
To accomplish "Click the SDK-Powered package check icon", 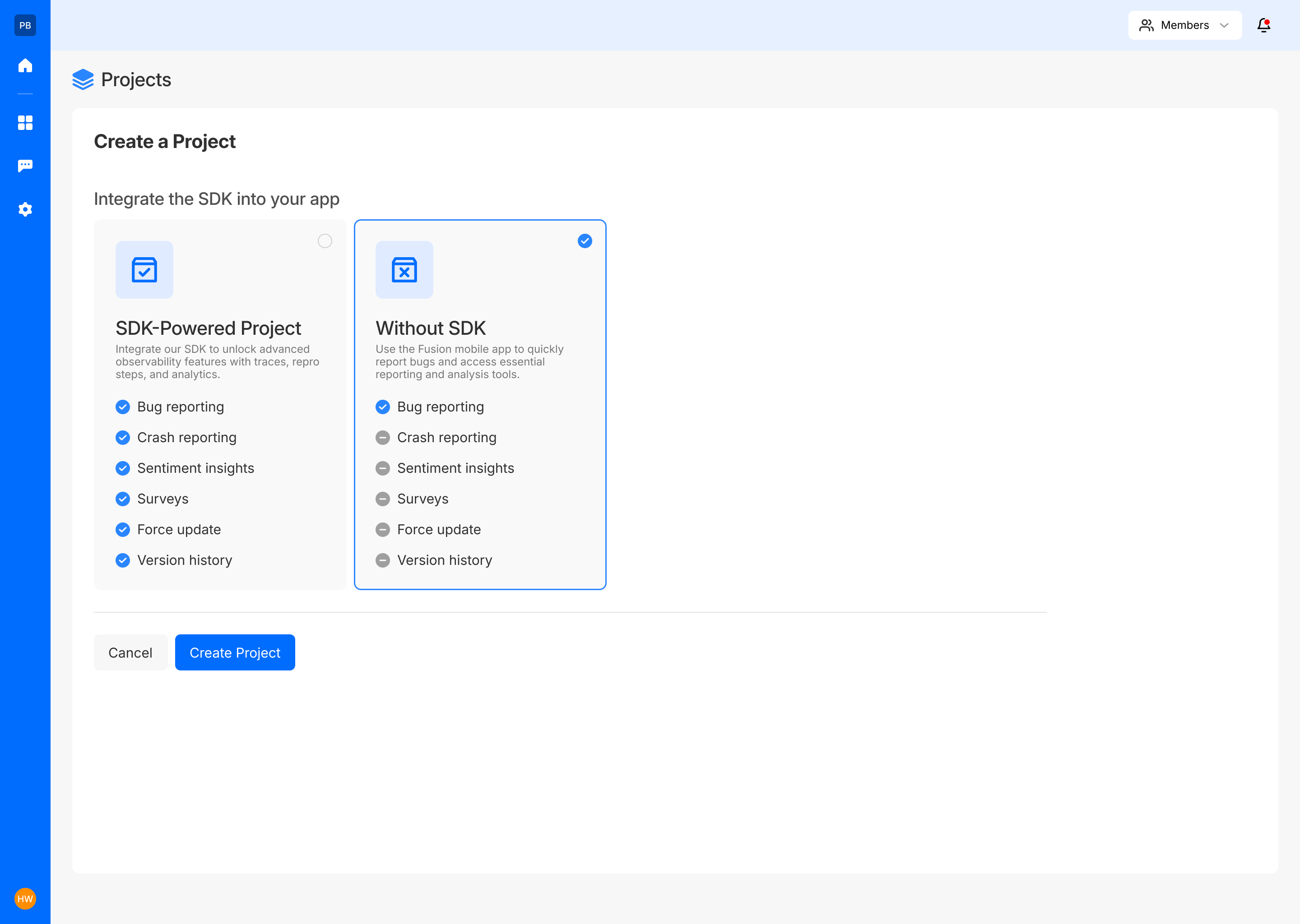I will (x=144, y=270).
